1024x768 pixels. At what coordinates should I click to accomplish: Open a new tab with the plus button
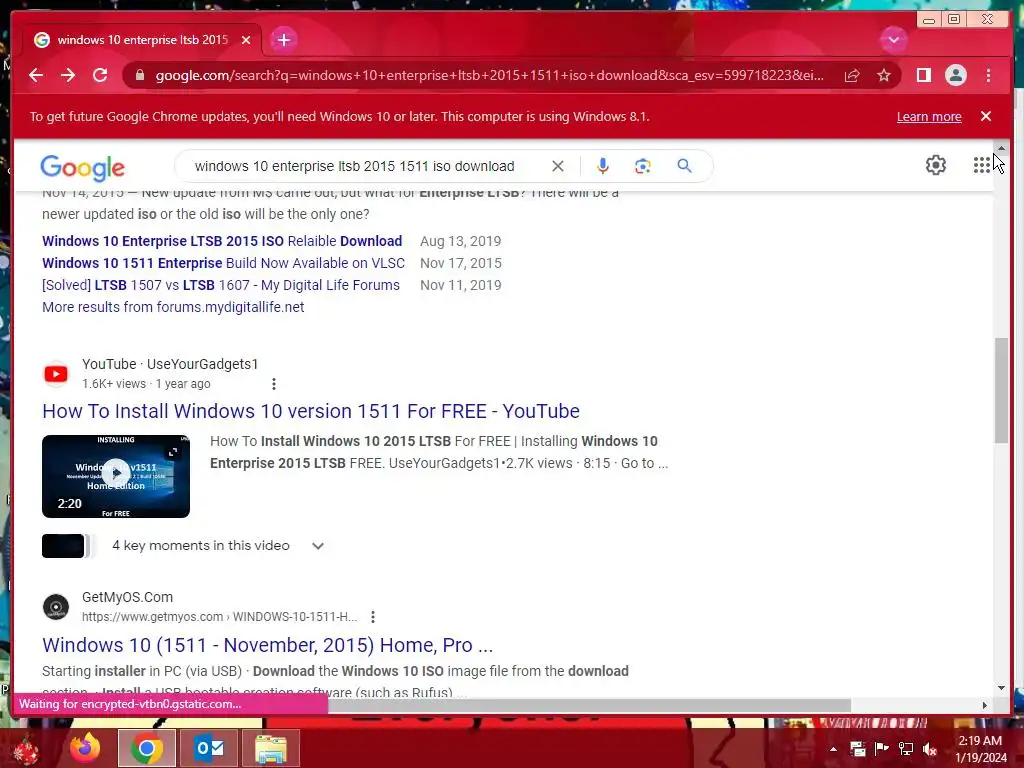[283, 40]
